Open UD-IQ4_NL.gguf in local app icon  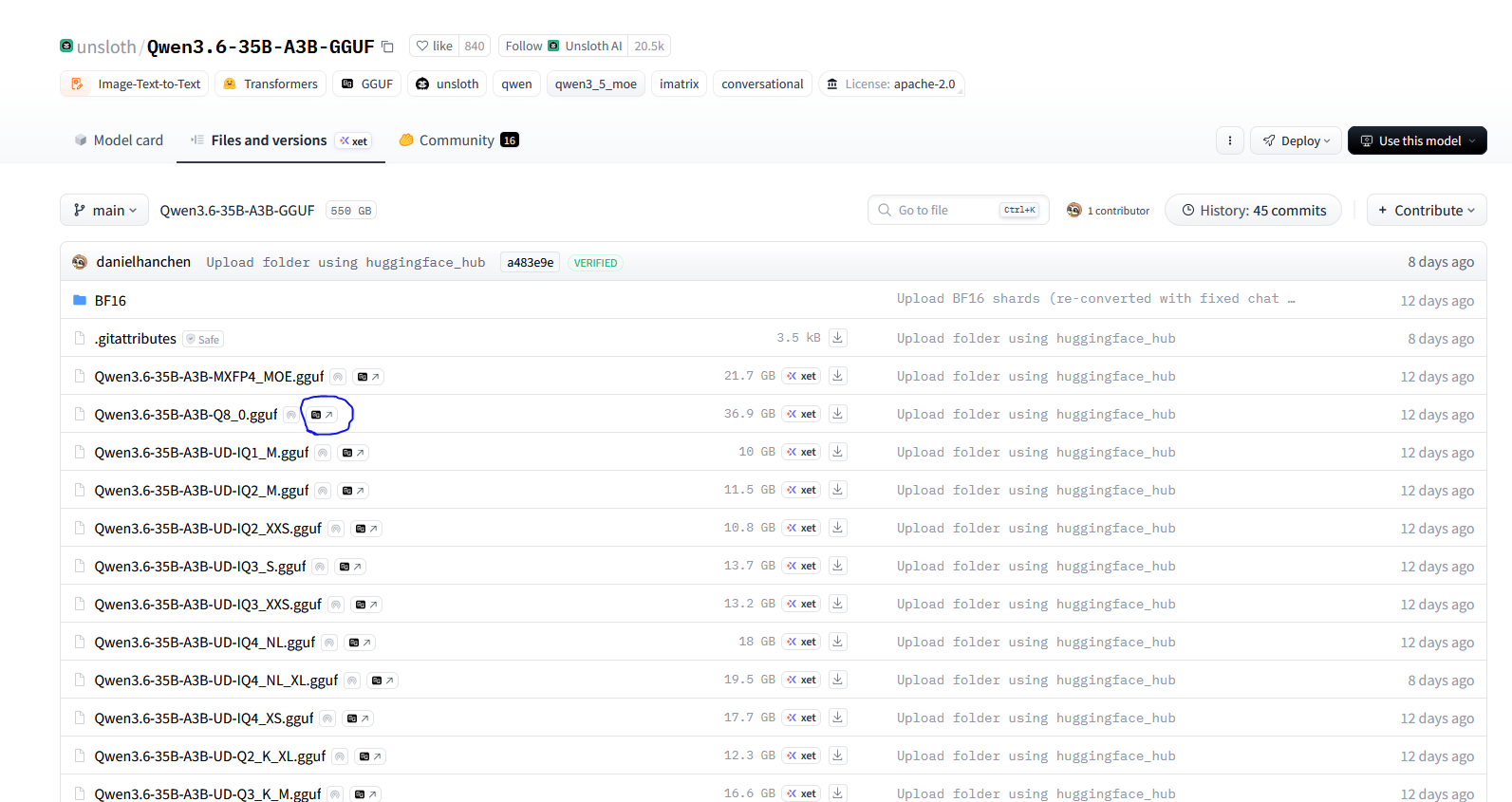click(360, 643)
